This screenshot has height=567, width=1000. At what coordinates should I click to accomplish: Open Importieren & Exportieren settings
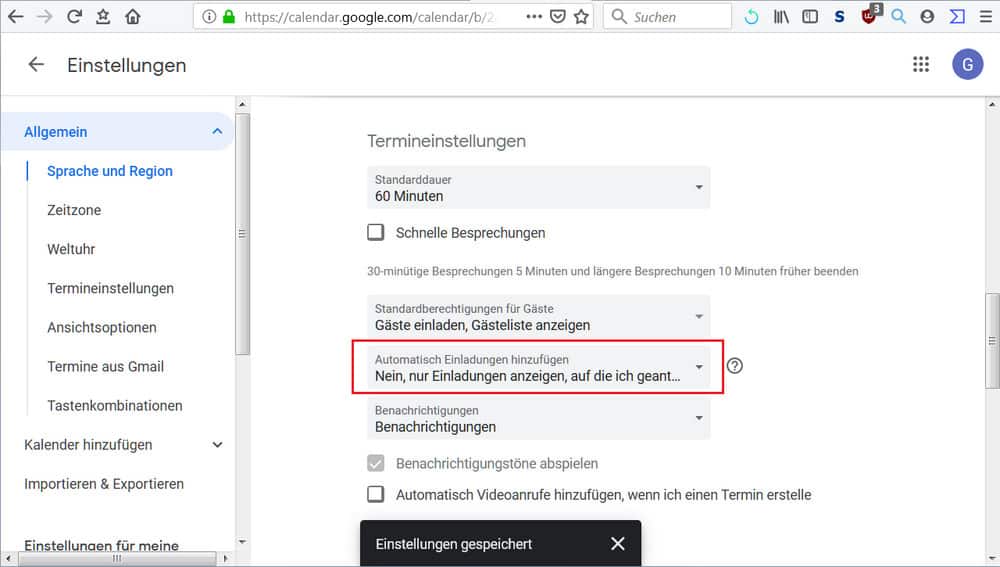tap(104, 484)
